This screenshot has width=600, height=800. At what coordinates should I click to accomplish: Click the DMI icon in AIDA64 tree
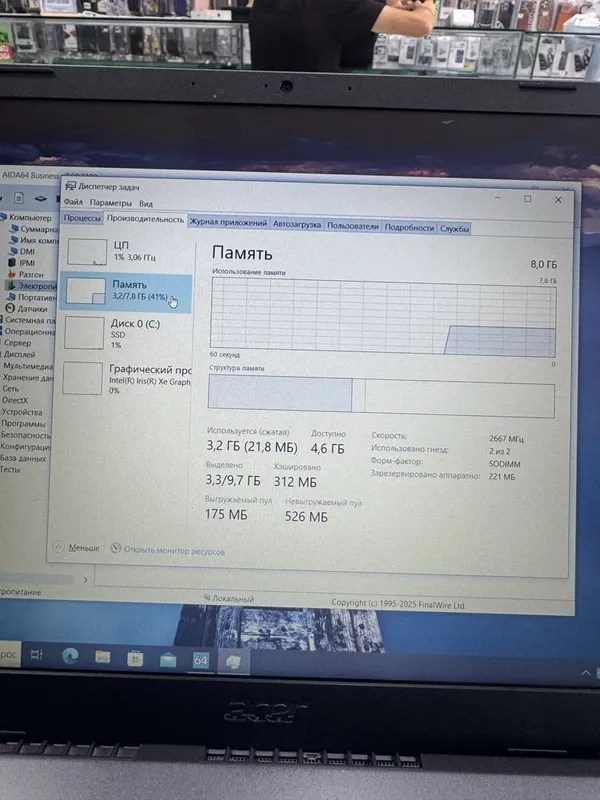point(12,251)
